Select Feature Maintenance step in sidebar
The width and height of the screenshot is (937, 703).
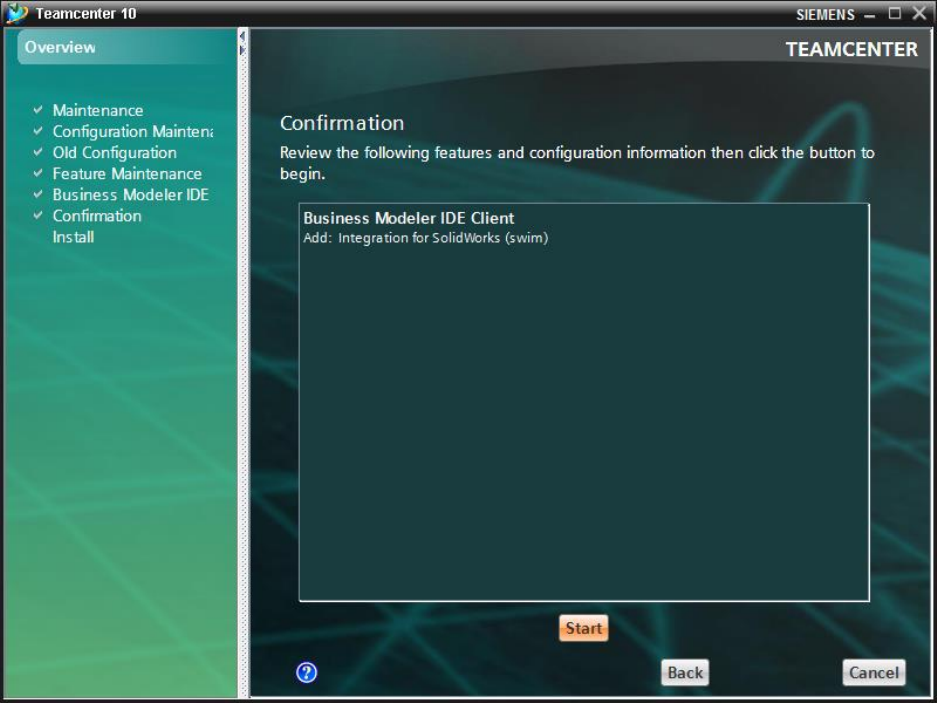[x=127, y=173]
